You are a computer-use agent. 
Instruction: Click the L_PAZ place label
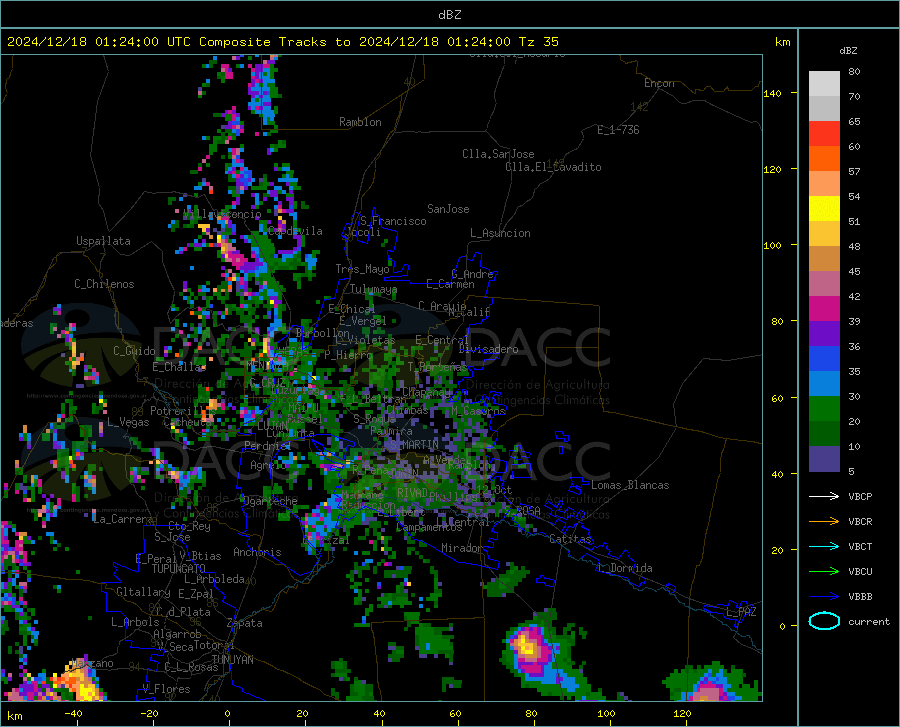pos(741,612)
